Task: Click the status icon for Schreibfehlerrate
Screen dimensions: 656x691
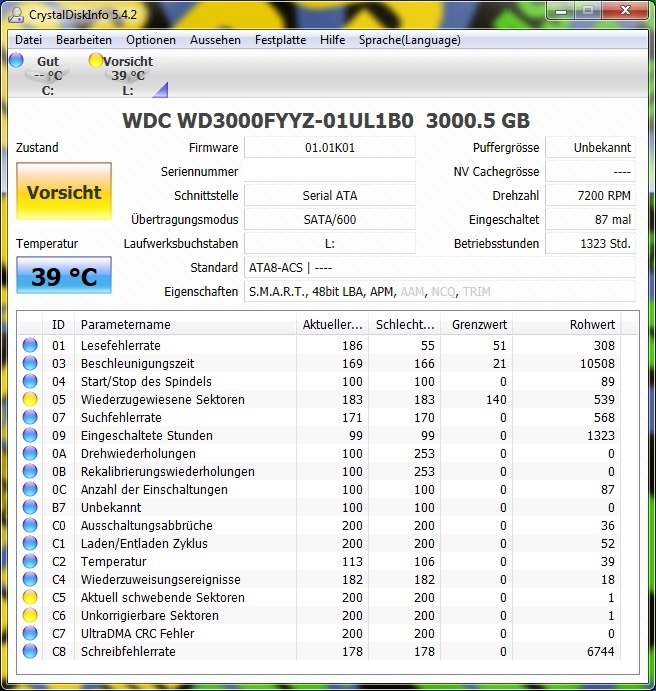Action: [30, 651]
